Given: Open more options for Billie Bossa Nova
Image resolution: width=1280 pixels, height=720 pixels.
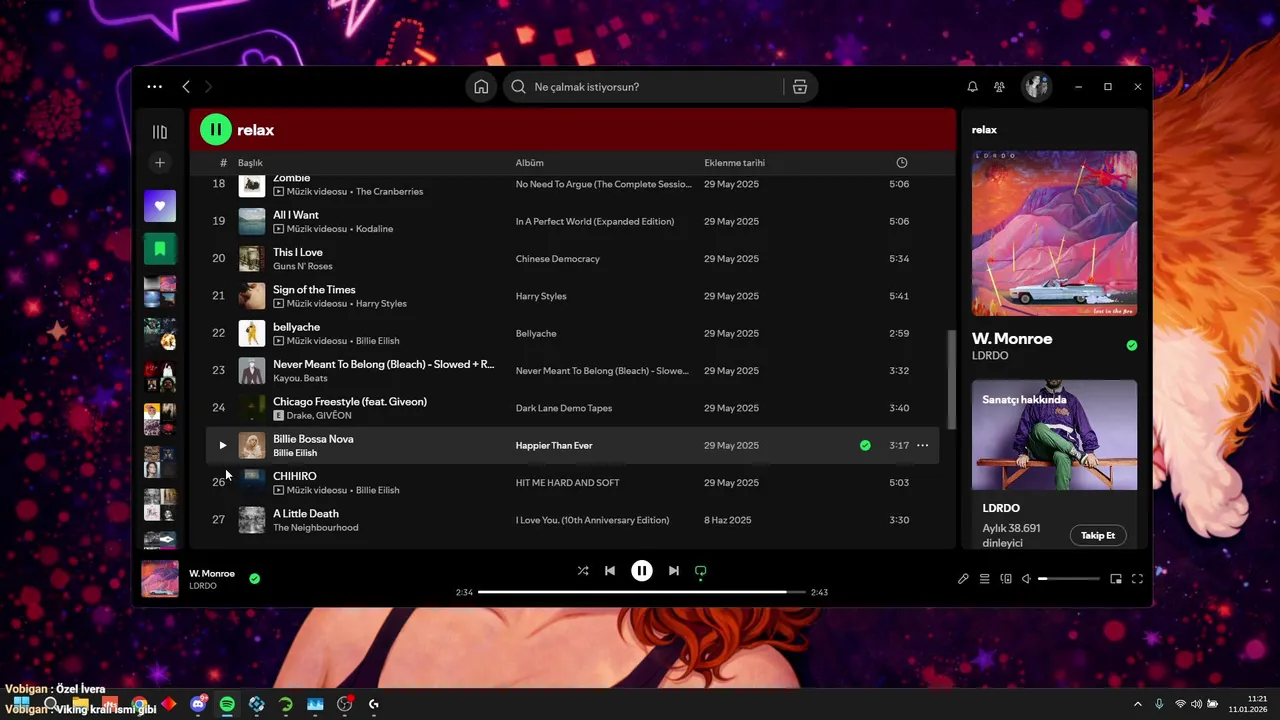Looking at the screenshot, I should (922, 445).
